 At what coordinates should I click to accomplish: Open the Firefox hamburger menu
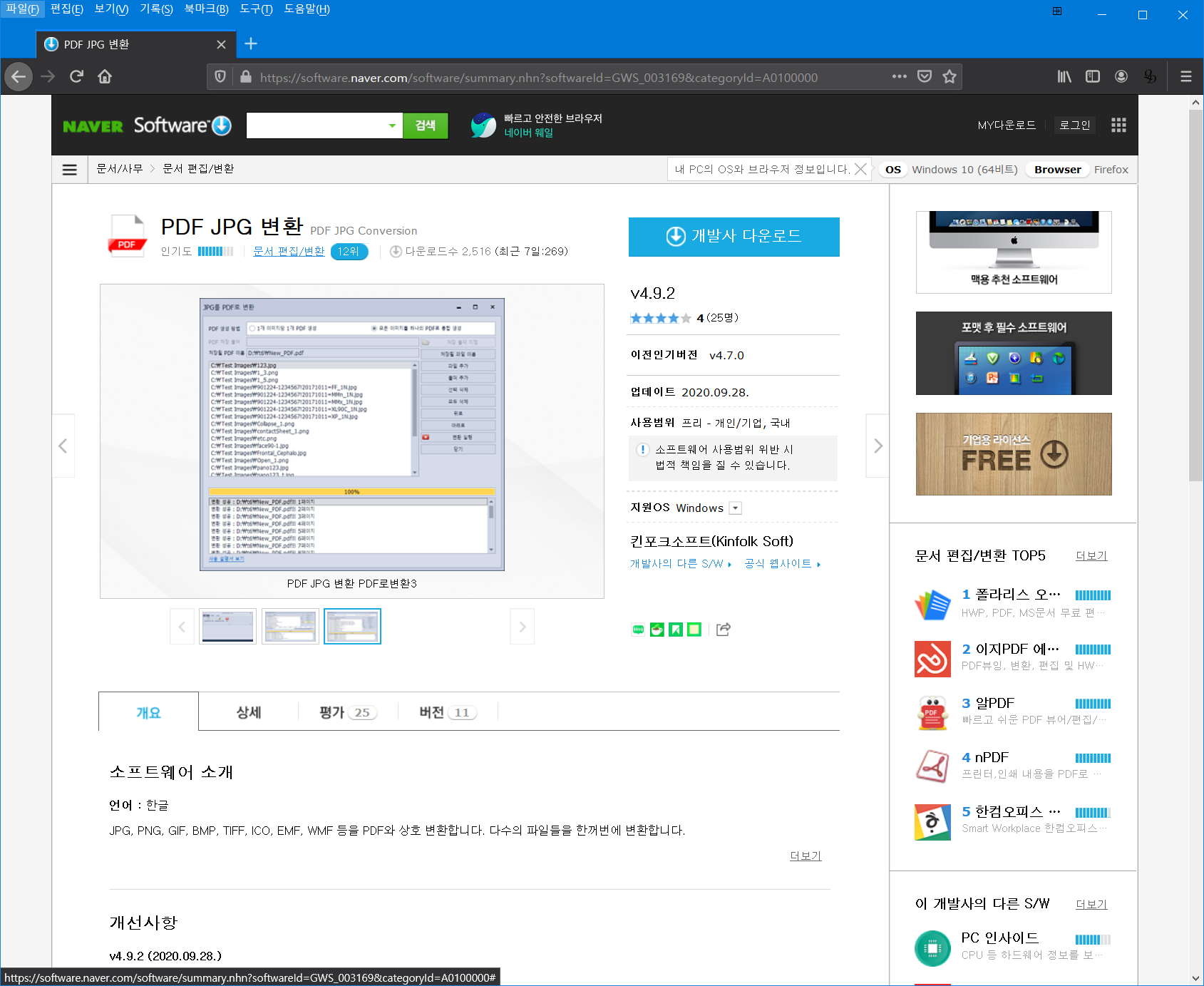(1186, 76)
